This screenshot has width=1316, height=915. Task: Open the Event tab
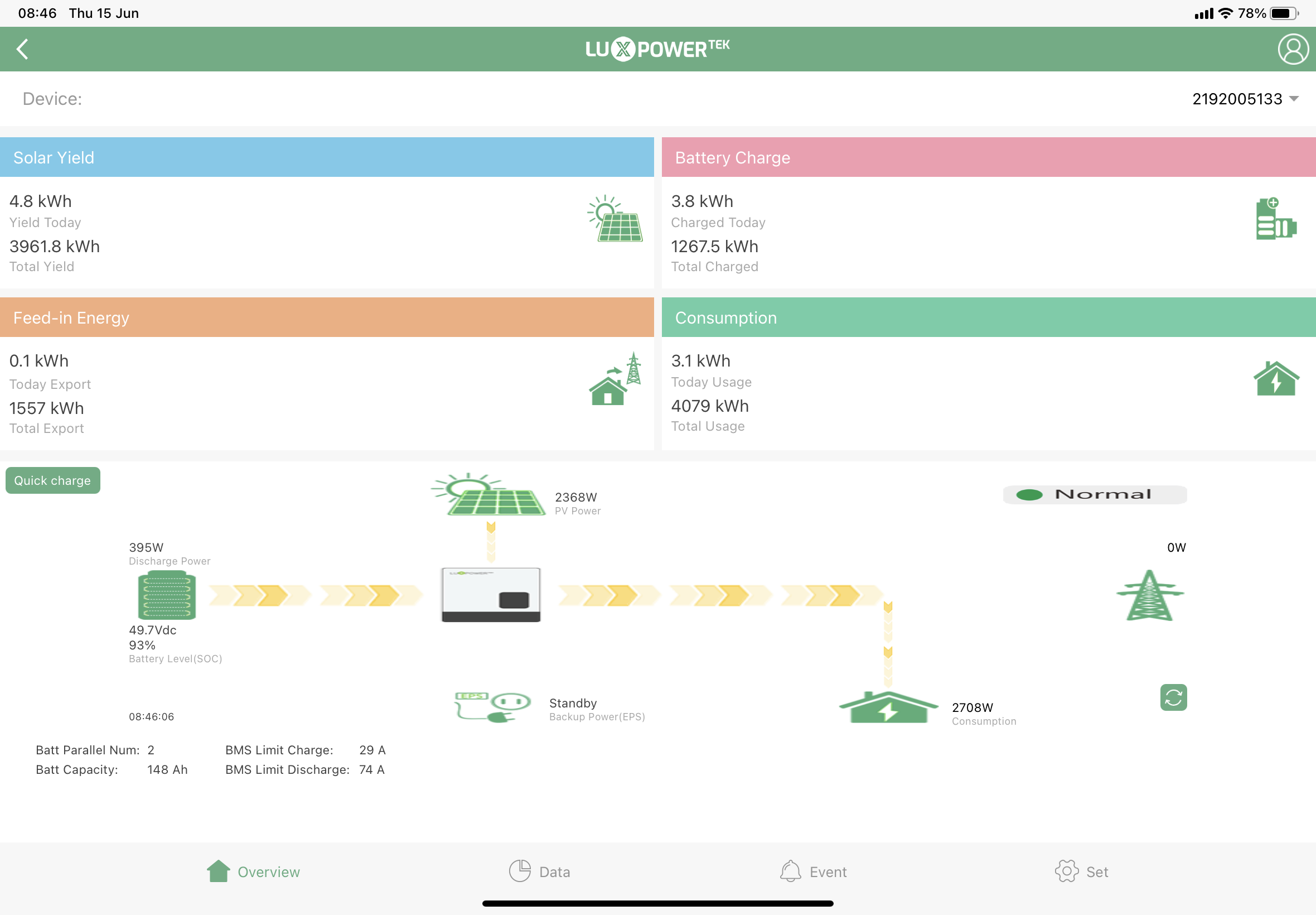click(x=813, y=871)
